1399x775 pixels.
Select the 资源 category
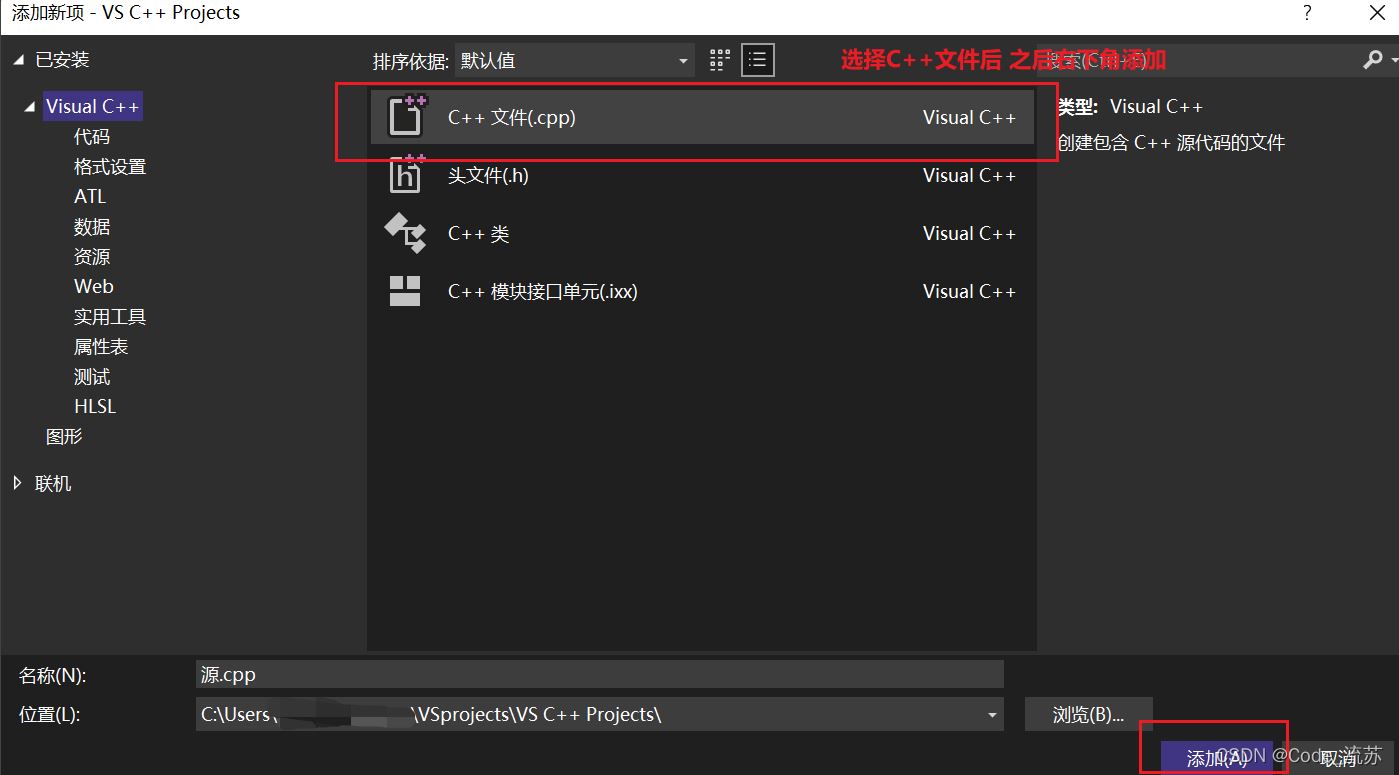[92, 257]
